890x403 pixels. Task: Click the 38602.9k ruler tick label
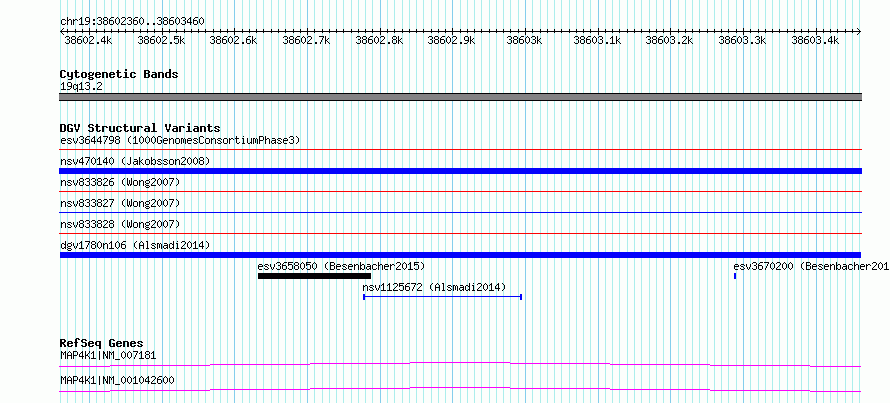tap(451, 40)
